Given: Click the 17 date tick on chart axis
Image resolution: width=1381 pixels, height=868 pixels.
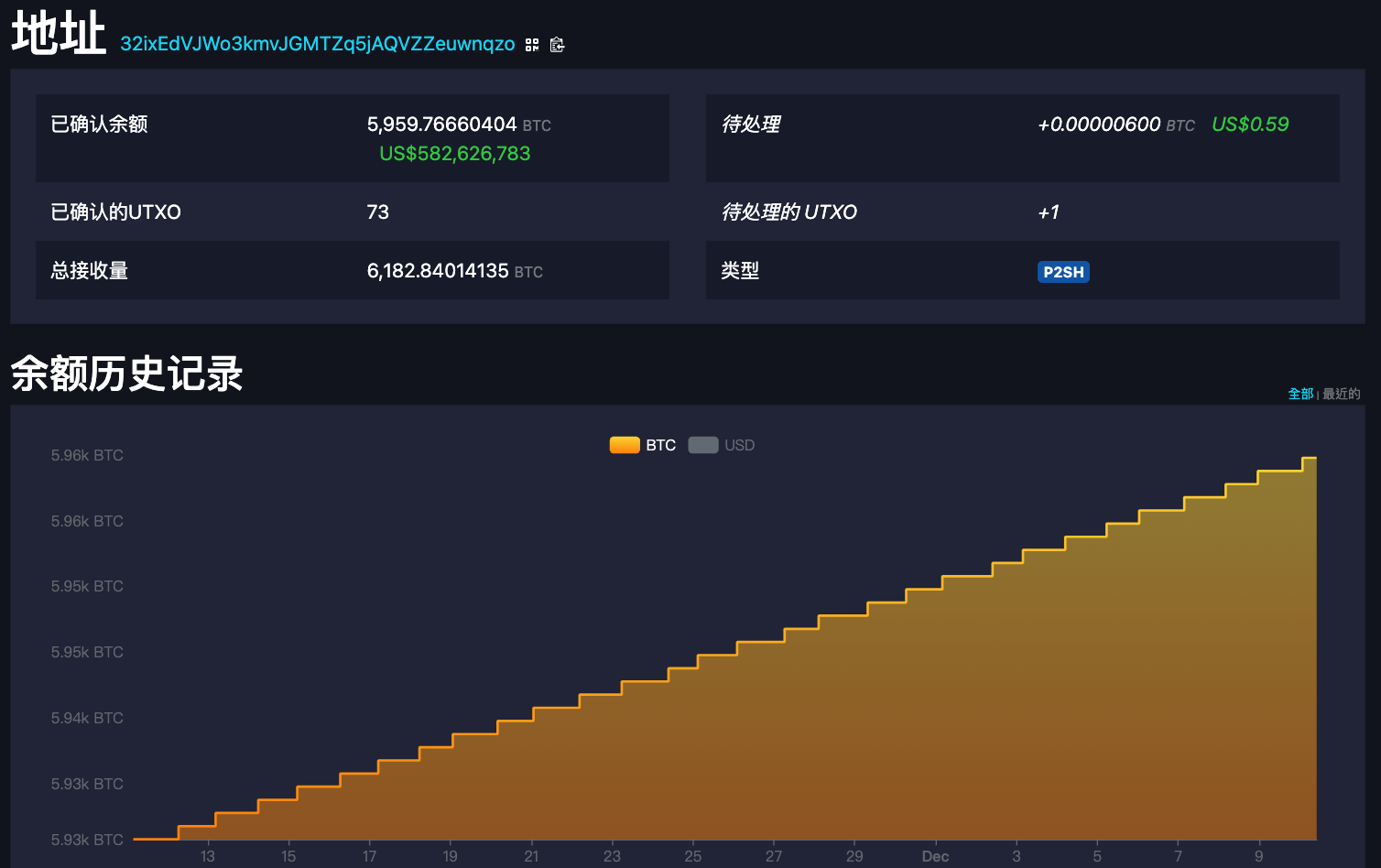Looking at the screenshot, I should tap(369, 856).
